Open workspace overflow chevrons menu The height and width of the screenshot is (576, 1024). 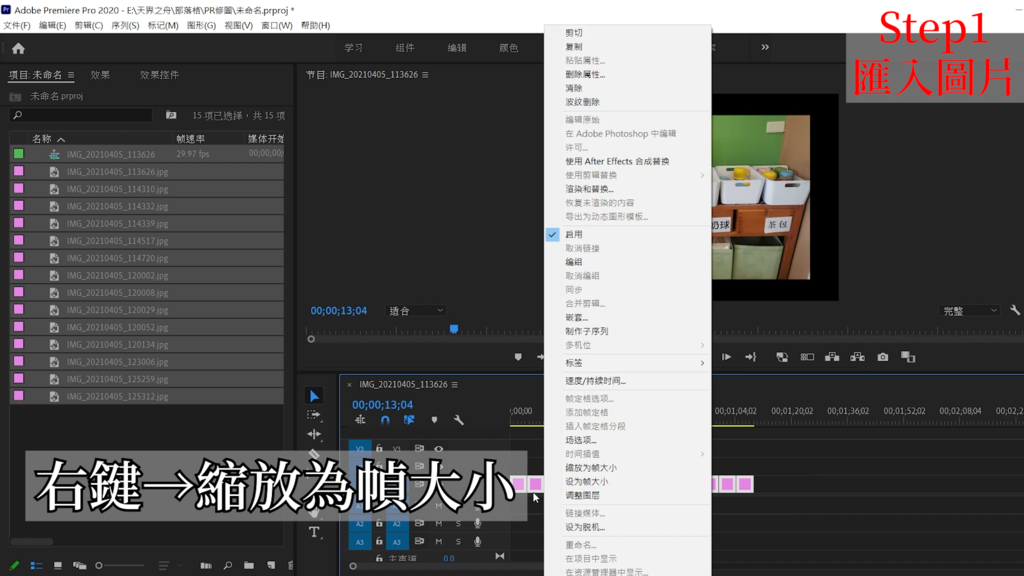765,47
